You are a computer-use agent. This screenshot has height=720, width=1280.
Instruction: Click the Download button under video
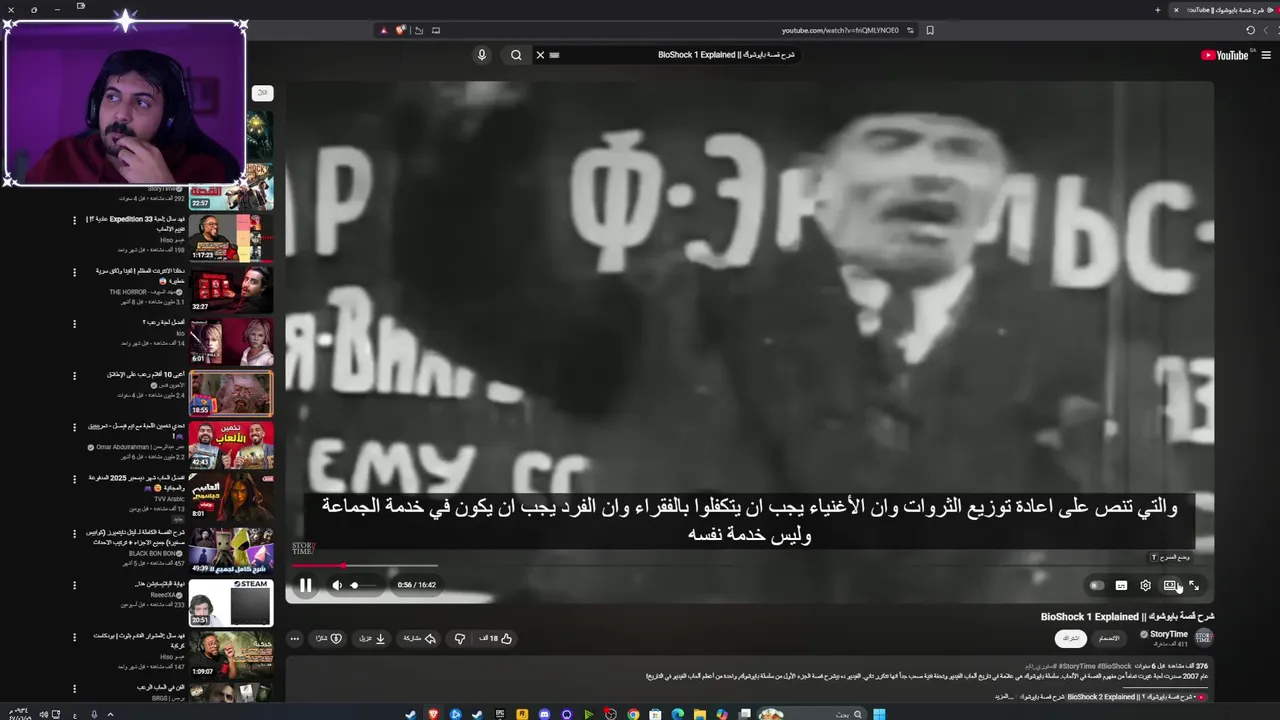(x=373, y=638)
